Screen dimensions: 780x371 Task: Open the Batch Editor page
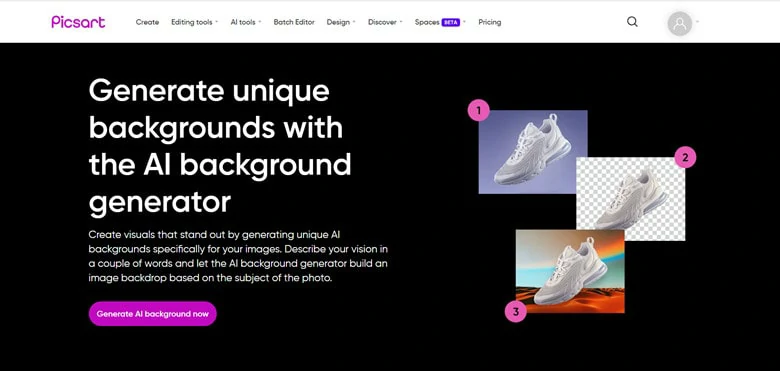coord(294,22)
